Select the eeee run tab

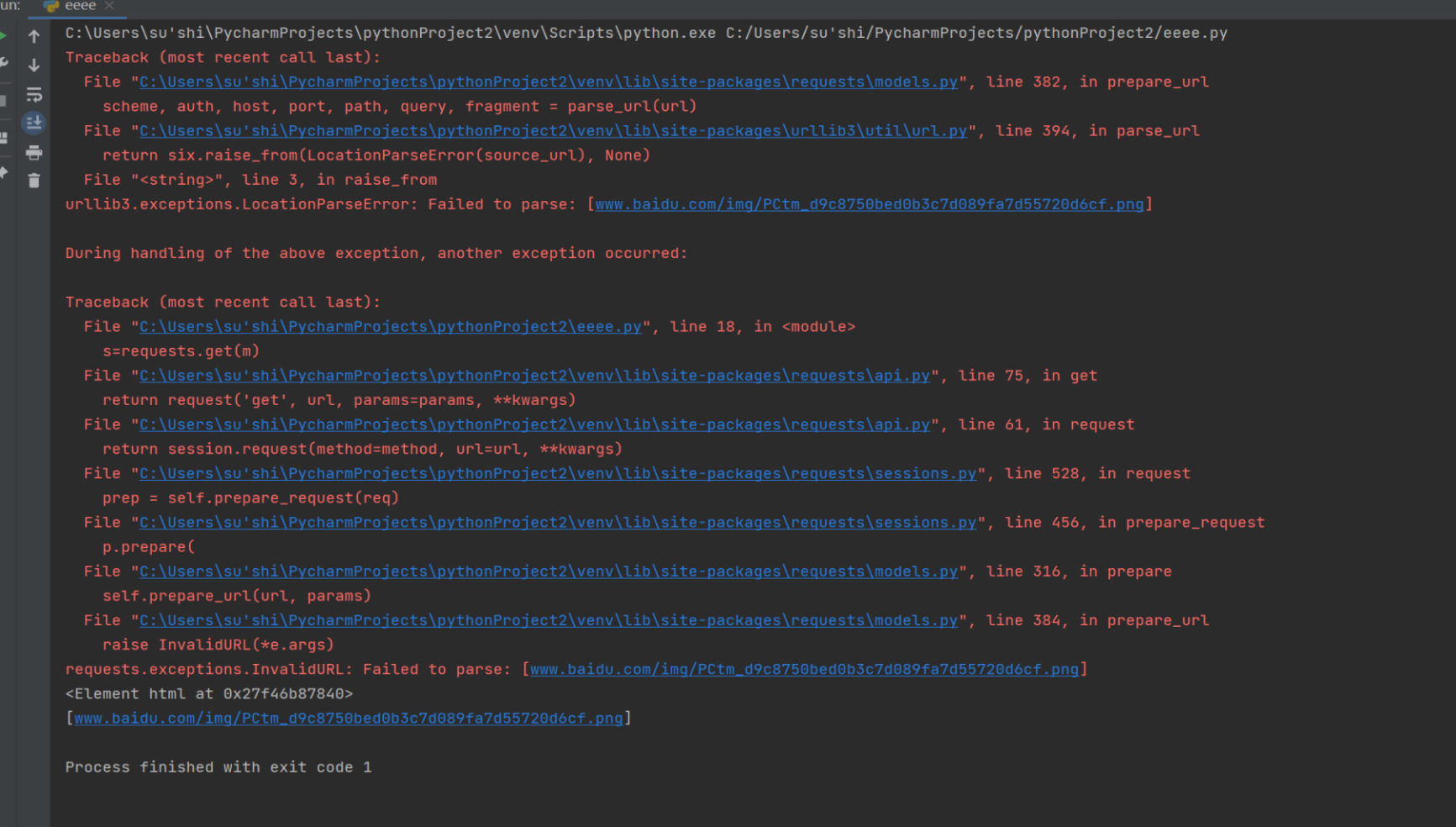pos(80,5)
